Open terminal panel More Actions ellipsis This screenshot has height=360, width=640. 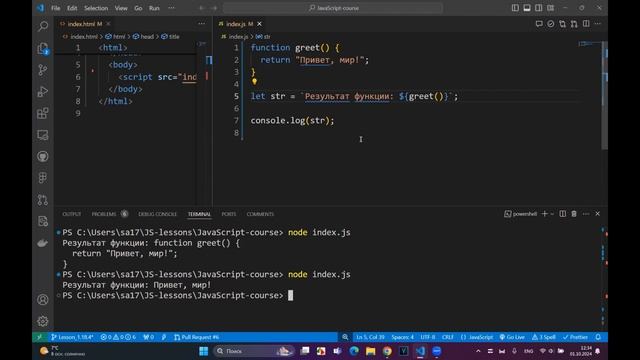point(586,213)
